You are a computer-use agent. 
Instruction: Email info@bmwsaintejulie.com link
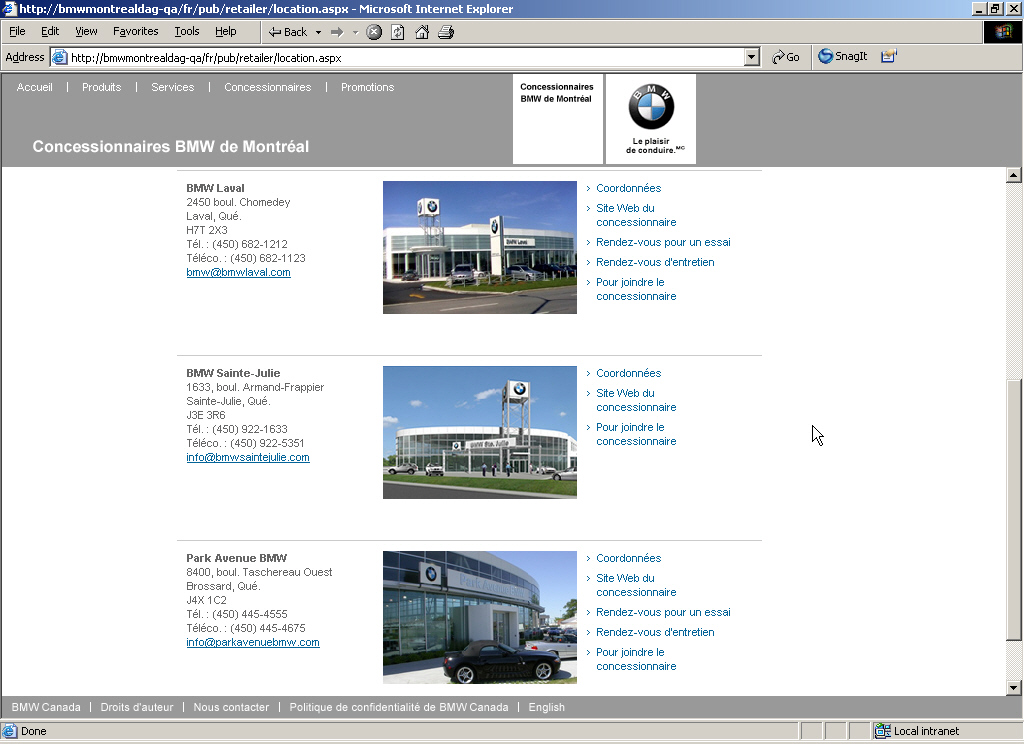[x=248, y=457]
